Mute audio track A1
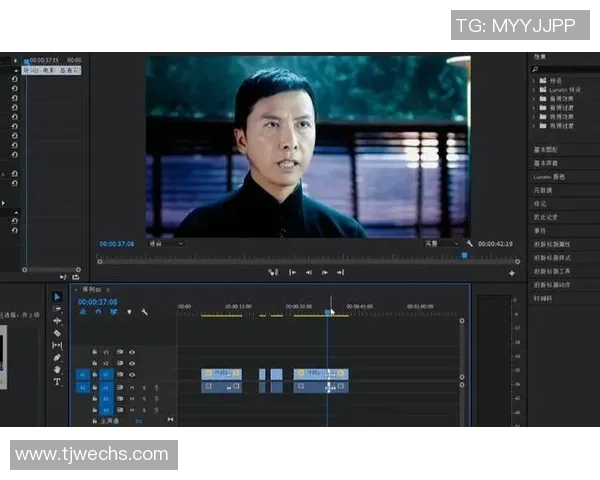 132,388
